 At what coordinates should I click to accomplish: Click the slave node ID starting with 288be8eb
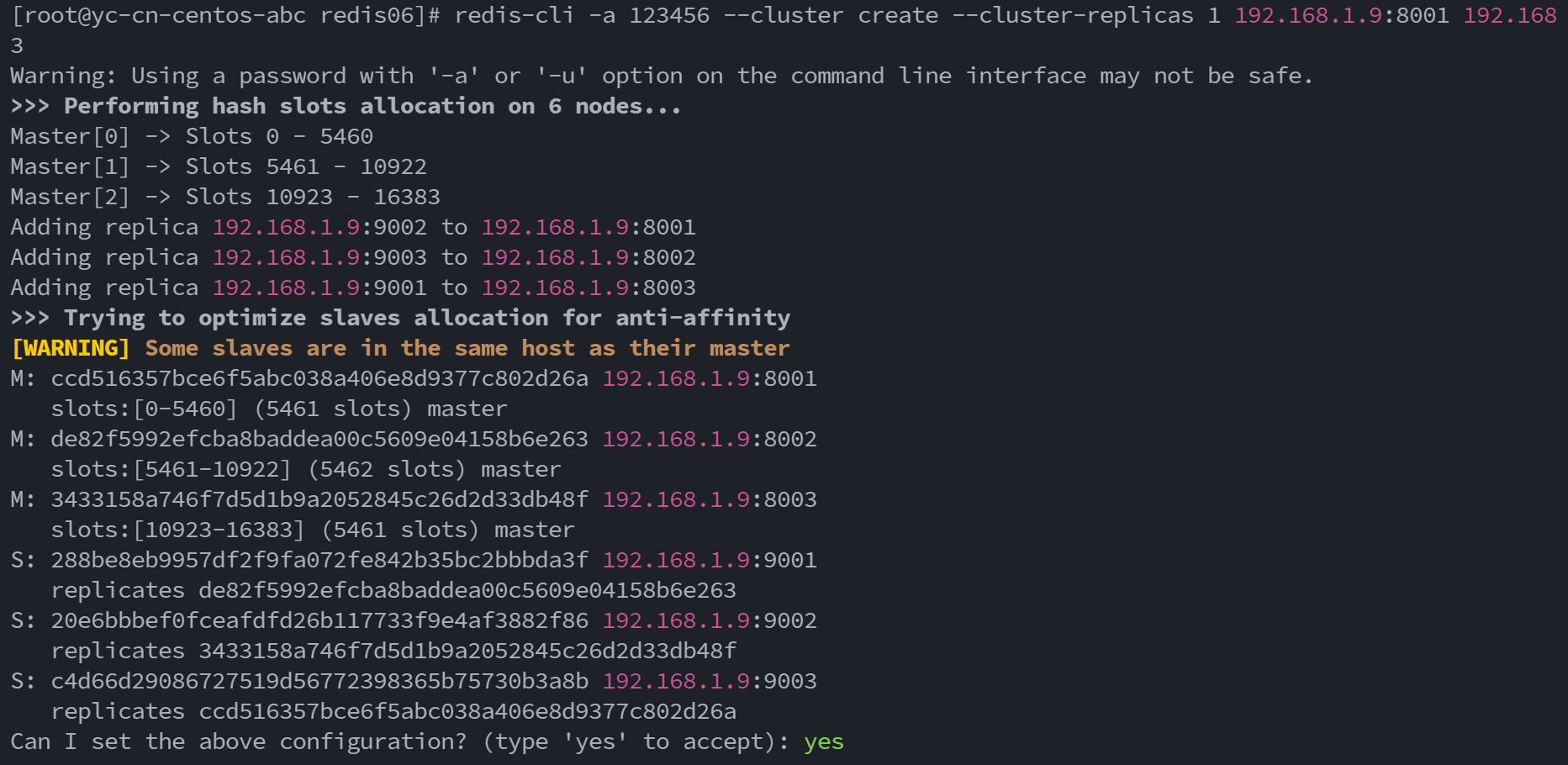(319, 561)
